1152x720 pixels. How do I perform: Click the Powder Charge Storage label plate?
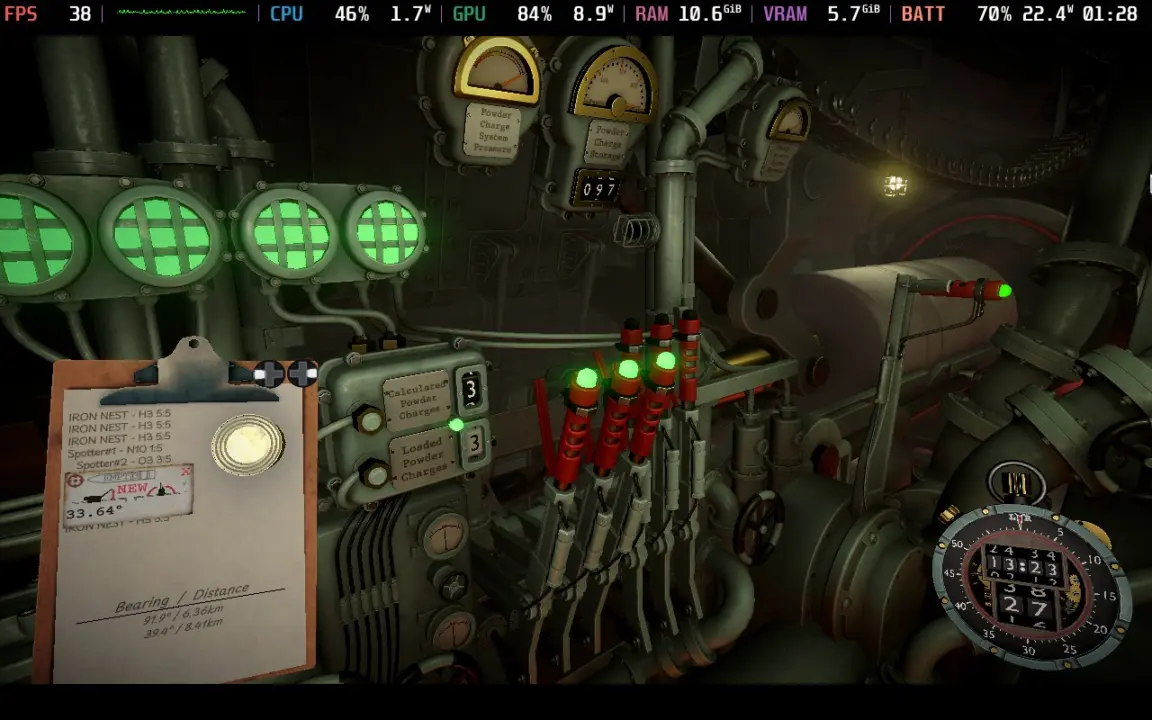tap(607, 143)
